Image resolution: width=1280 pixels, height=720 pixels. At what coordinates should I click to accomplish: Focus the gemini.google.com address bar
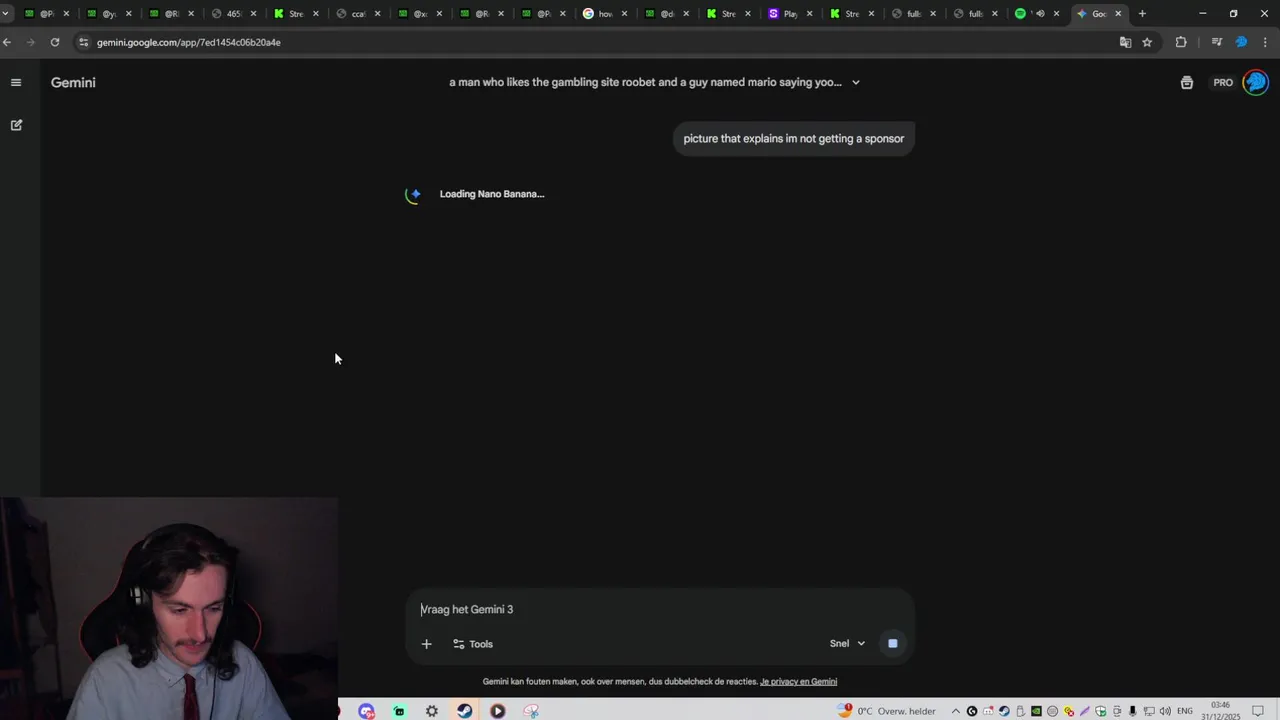tap(600, 42)
